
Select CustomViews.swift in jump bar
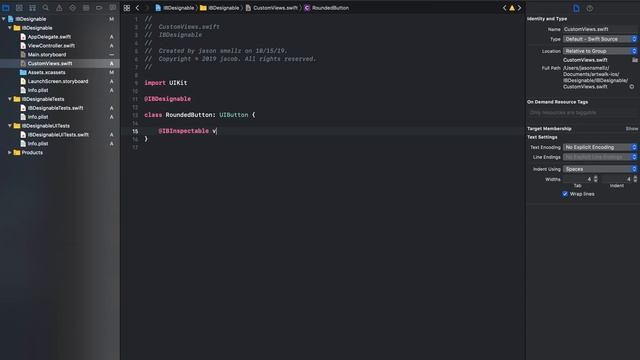click(271, 8)
